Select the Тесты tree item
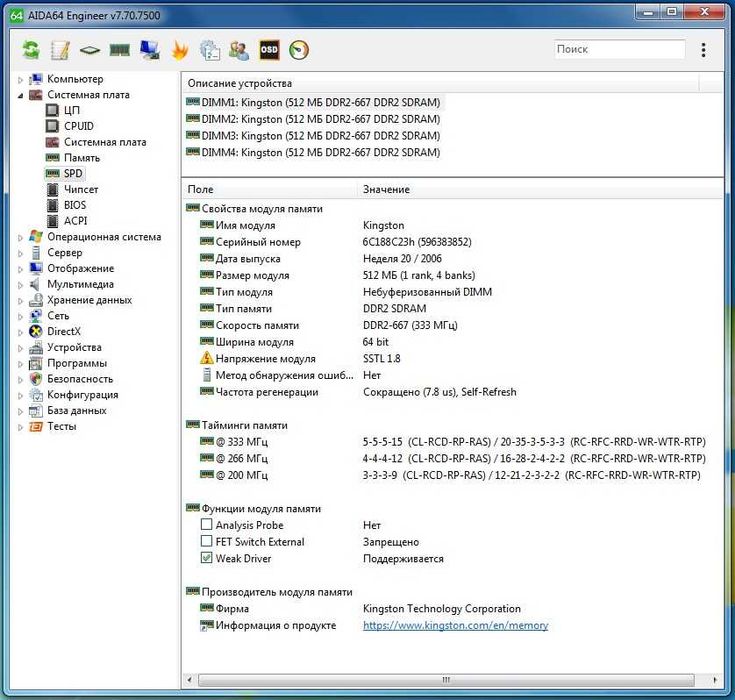735x700 pixels. point(61,426)
